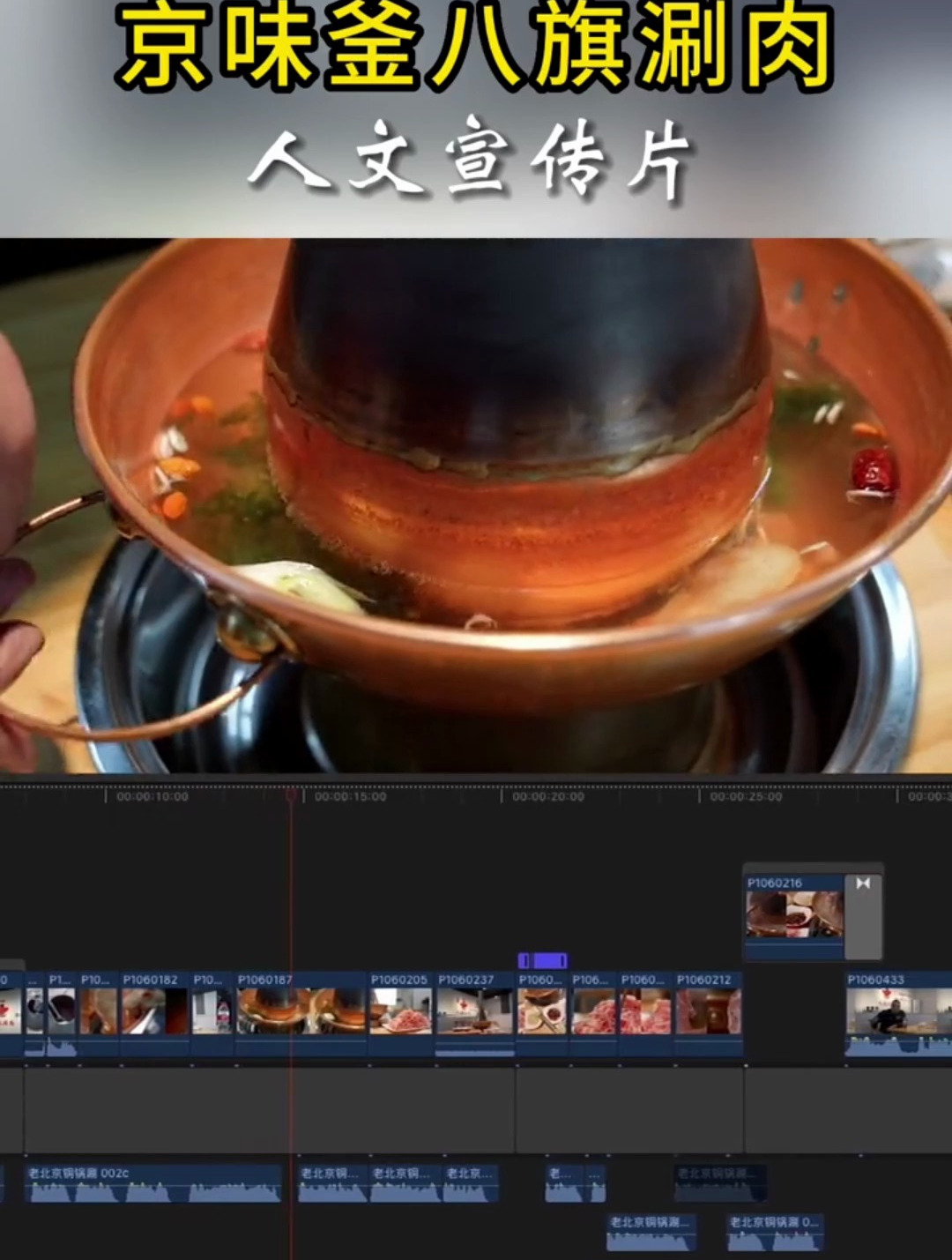This screenshot has width=952, height=1260.
Task: Select the bottom-row audio clip 老北京铜锅涮 0
Action: (x=776, y=1230)
